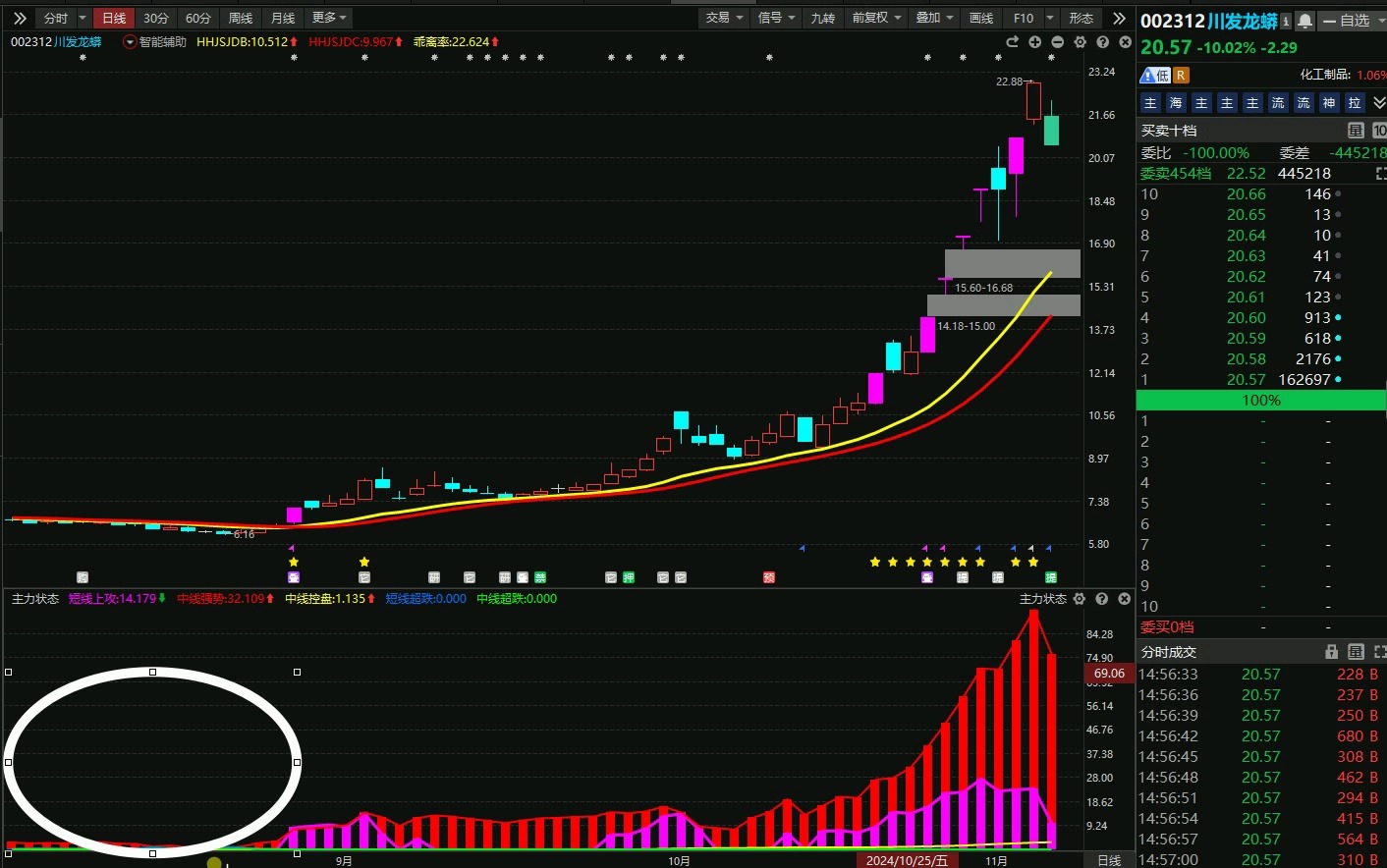
Task: Open F10 company information
Action: tap(1024, 18)
